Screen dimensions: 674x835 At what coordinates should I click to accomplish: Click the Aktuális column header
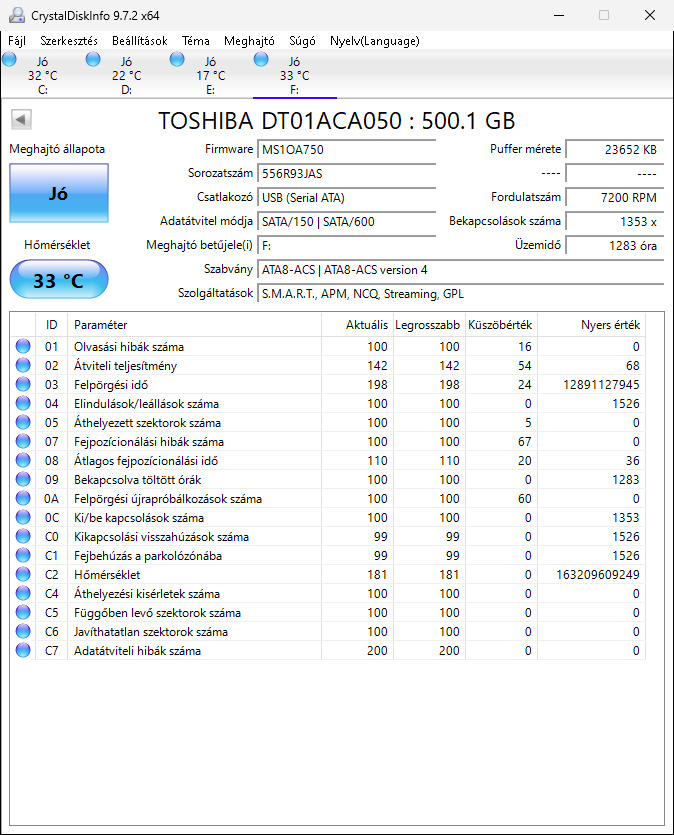click(357, 325)
